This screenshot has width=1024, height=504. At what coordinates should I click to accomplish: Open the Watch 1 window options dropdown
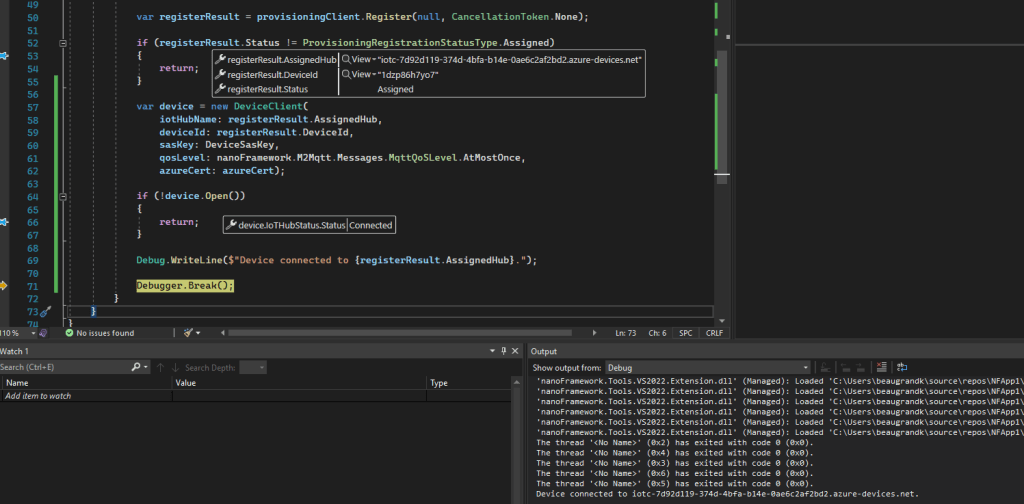[490, 351]
